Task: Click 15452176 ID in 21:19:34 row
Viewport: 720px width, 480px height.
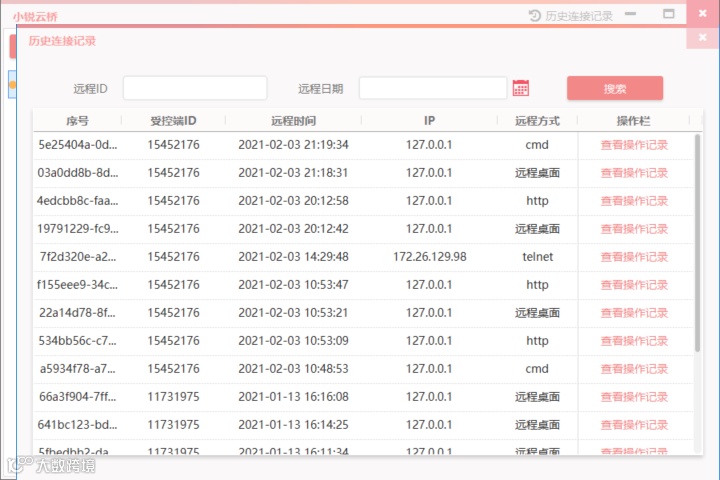Action: coord(174,145)
